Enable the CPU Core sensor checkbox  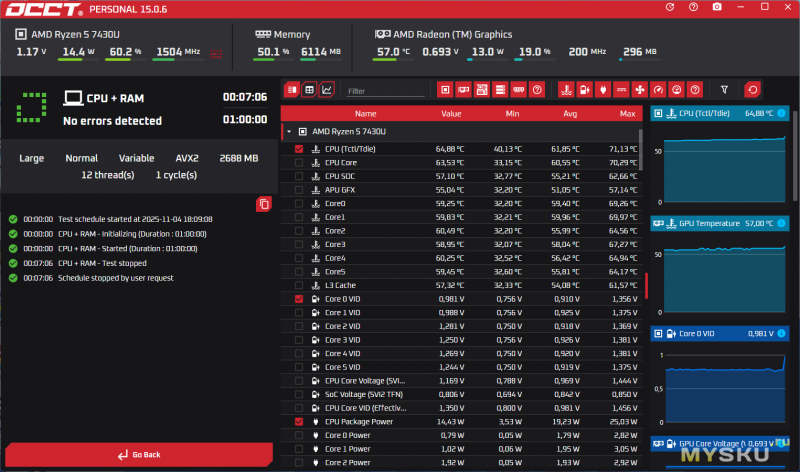coord(299,162)
